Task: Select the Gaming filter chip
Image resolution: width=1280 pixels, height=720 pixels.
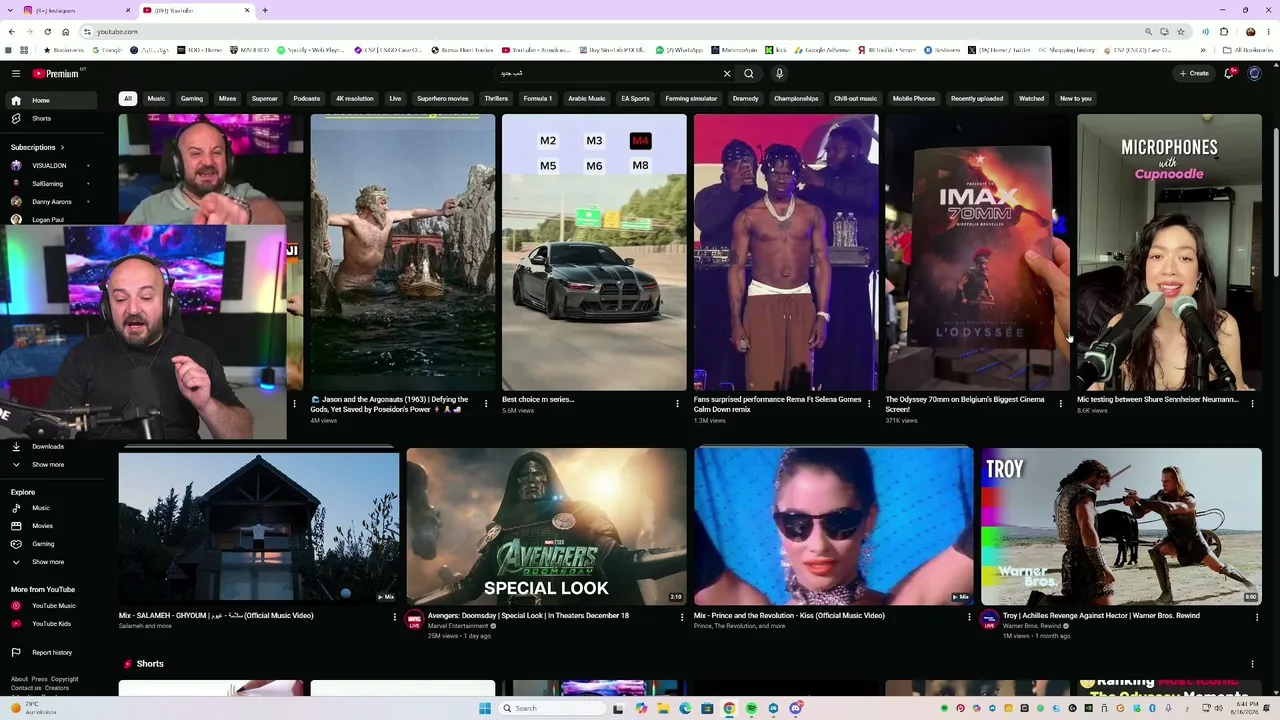Action: [192, 98]
